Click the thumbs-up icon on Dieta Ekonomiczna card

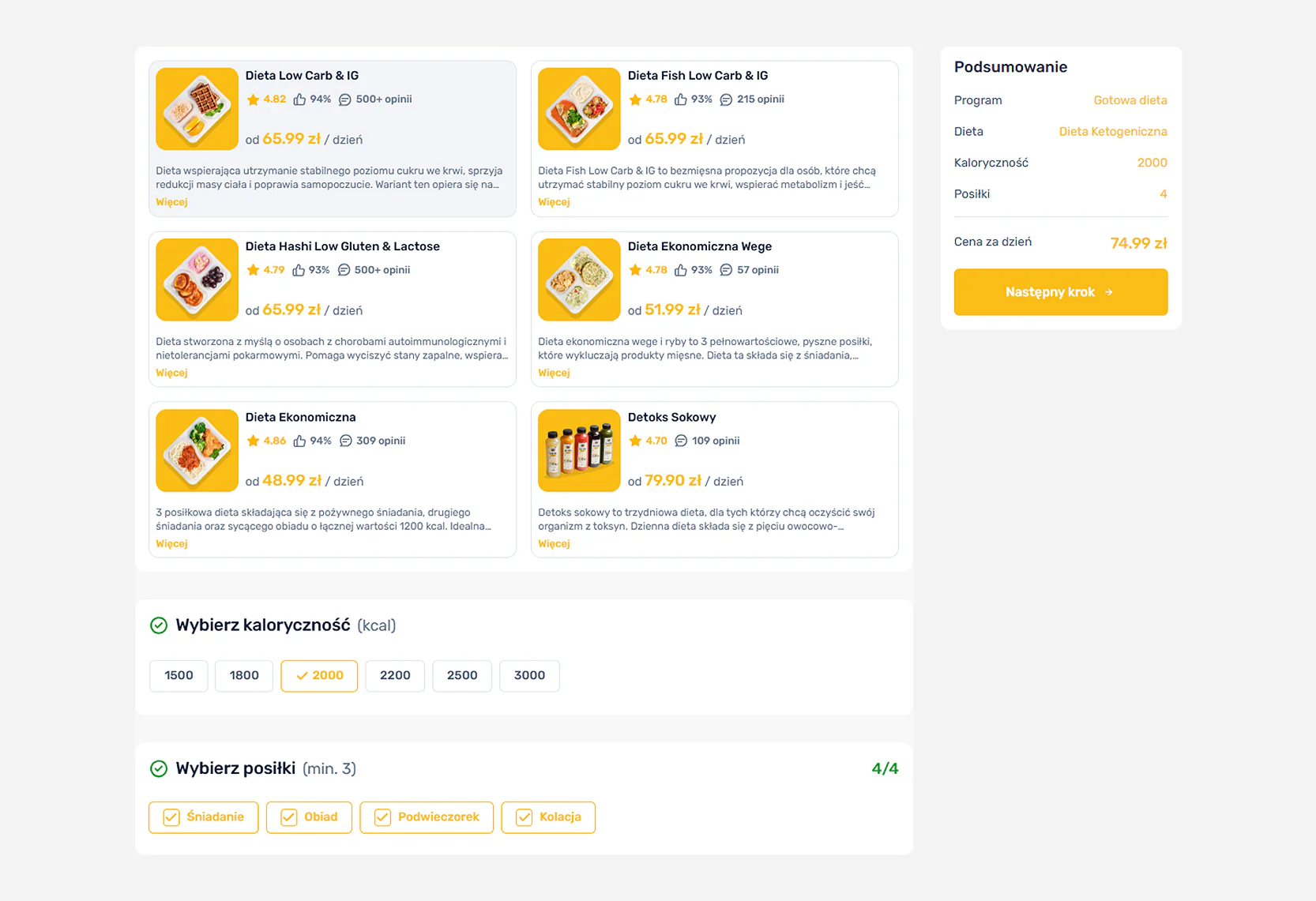pyautogui.click(x=299, y=441)
